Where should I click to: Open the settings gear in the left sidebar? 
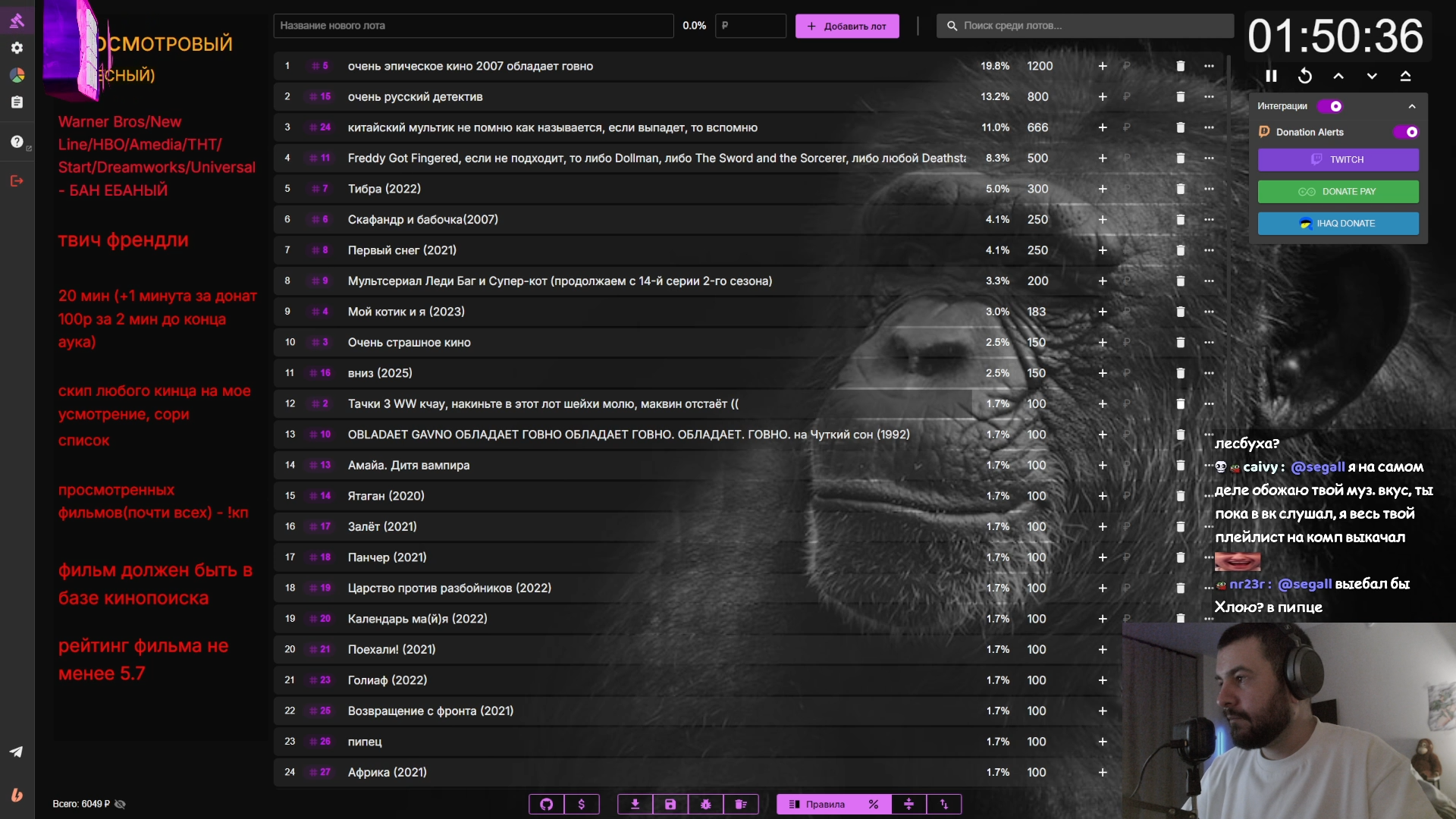[17, 48]
